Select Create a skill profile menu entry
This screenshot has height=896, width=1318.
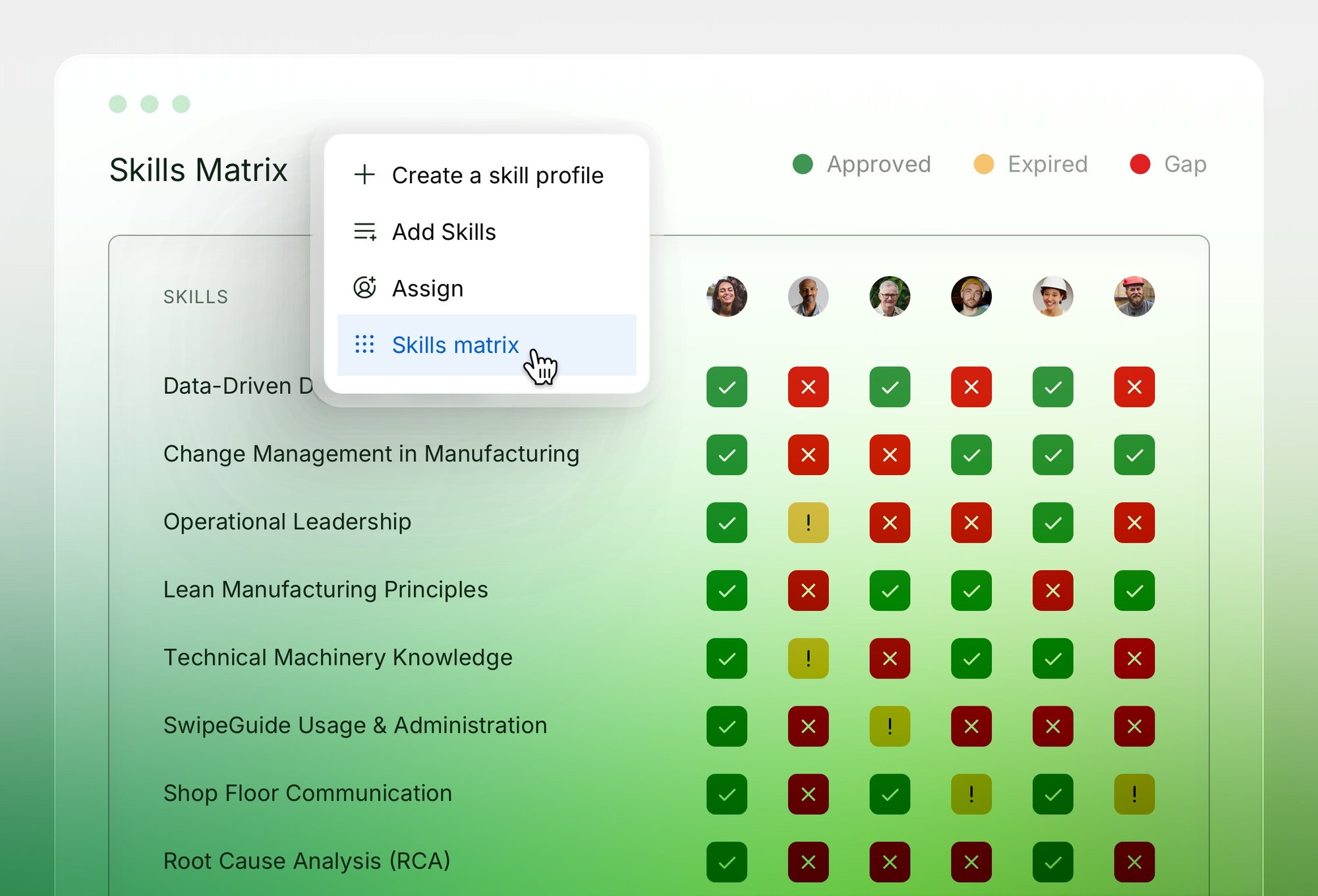tap(486, 175)
